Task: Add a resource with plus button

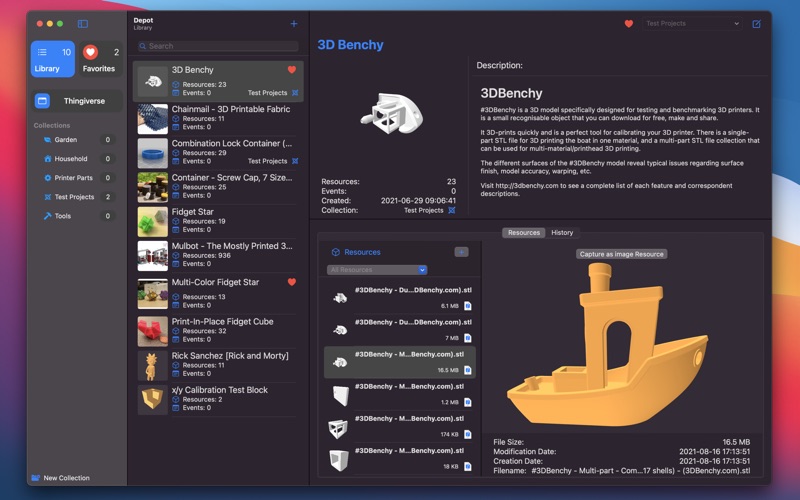Action: [x=461, y=252]
